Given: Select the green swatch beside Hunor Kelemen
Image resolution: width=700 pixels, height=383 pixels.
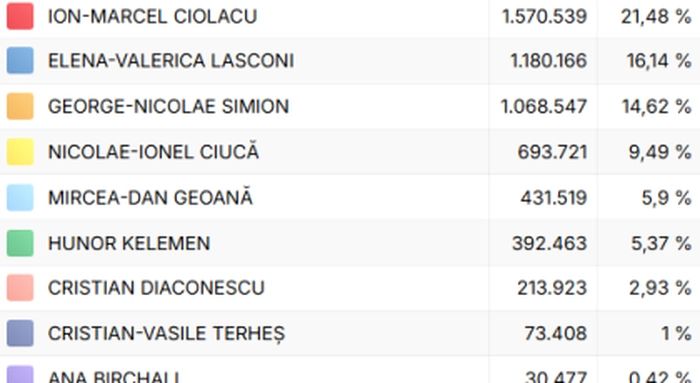Looking at the screenshot, I should [20, 243].
